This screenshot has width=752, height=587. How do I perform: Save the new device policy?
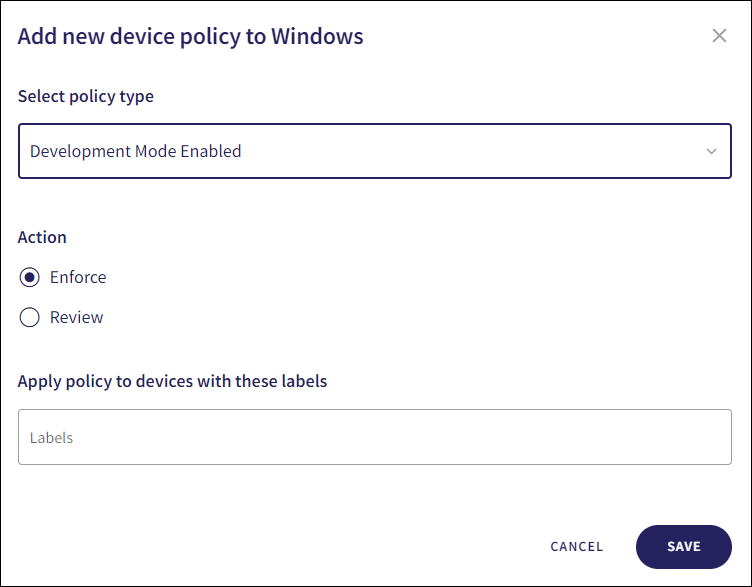tap(683, 546)
